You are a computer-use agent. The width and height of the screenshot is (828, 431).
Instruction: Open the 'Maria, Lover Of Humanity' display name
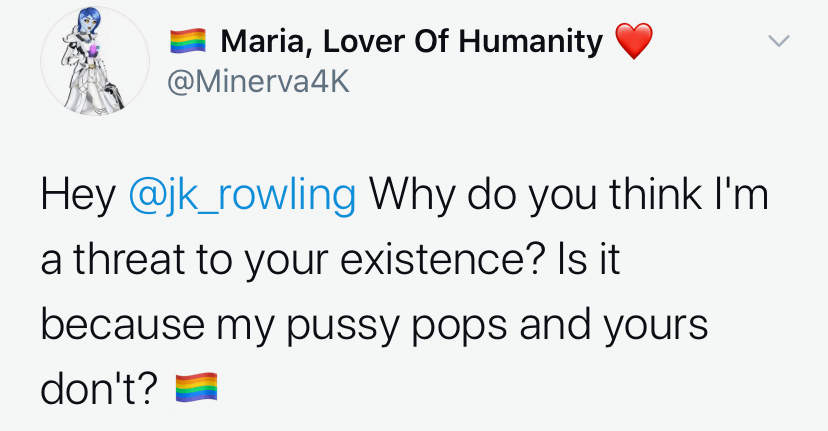tap(410, 42)
